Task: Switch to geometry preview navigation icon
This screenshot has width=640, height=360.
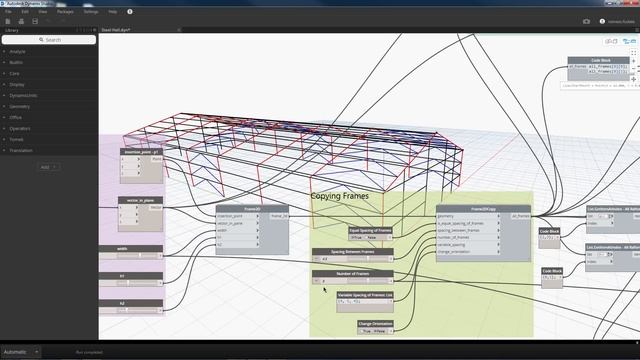Action: [611, 41]
